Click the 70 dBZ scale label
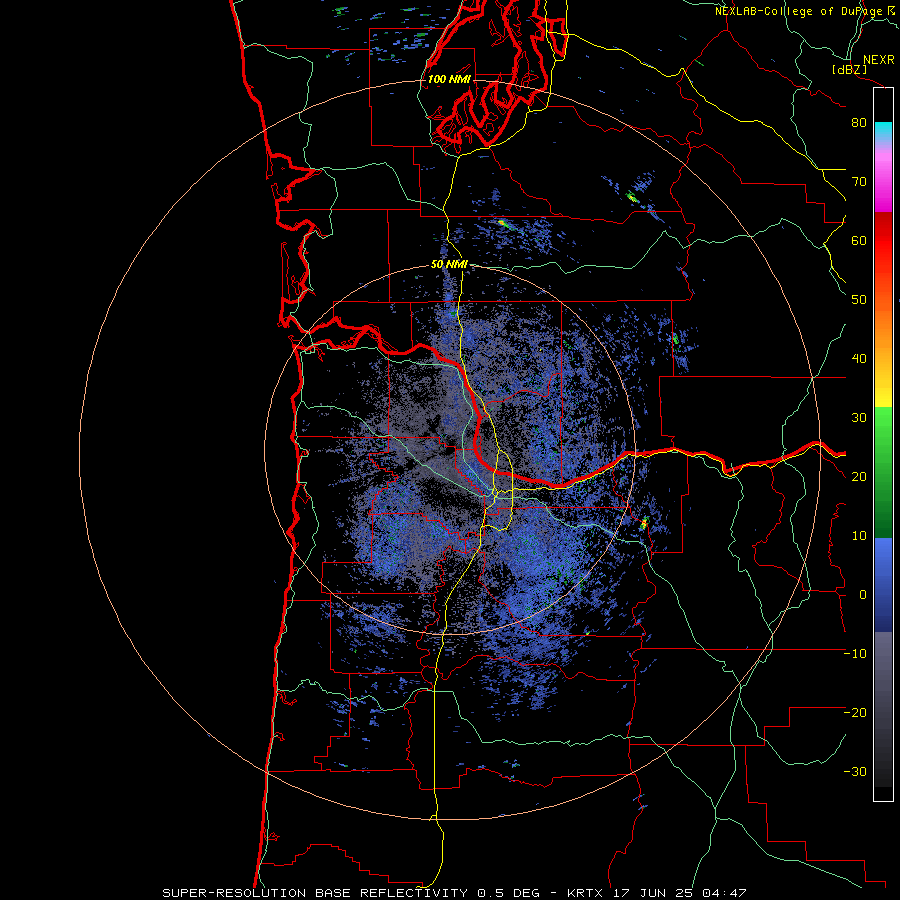The image size is (900, 900). coord(859,182)
